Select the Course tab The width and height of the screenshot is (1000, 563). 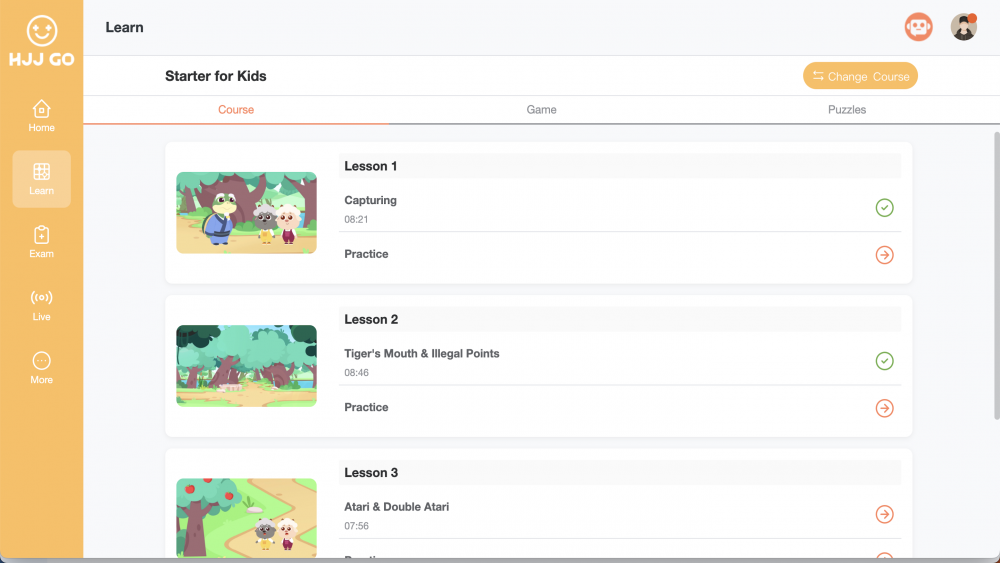pyautogui.click(x=236, y=110)
